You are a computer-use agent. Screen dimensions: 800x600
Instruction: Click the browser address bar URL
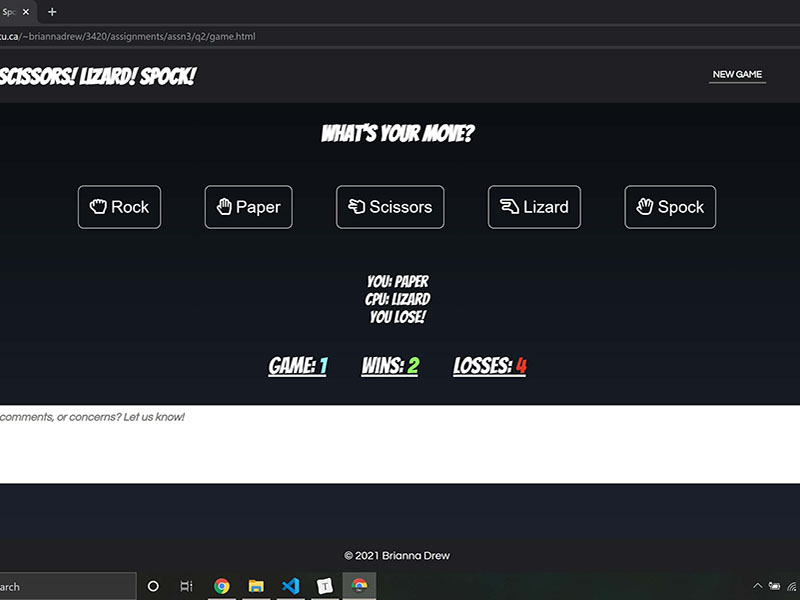tap(128, 36)
